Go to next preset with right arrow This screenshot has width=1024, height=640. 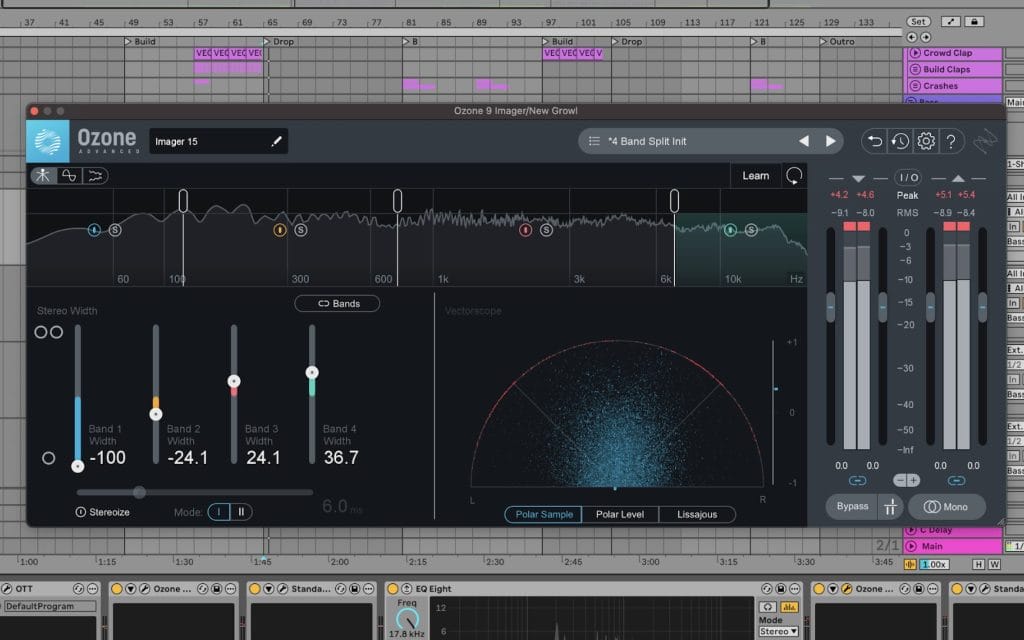click(x=830, y=141)
